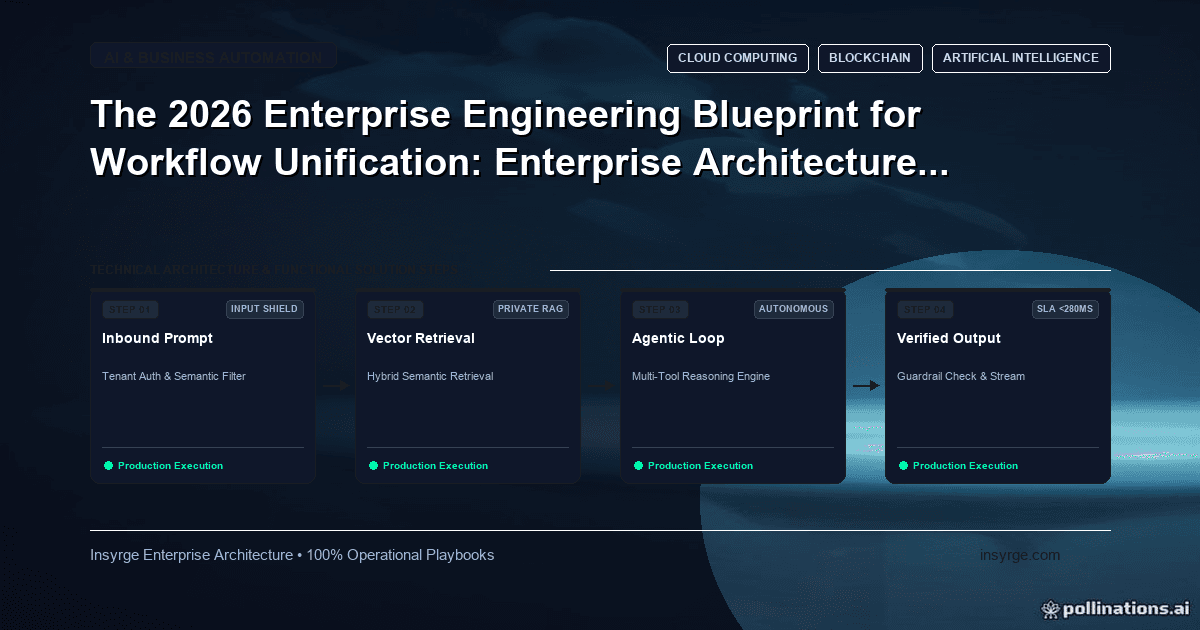Select the BLOCKCHAIN tag

tap(870, 58)
